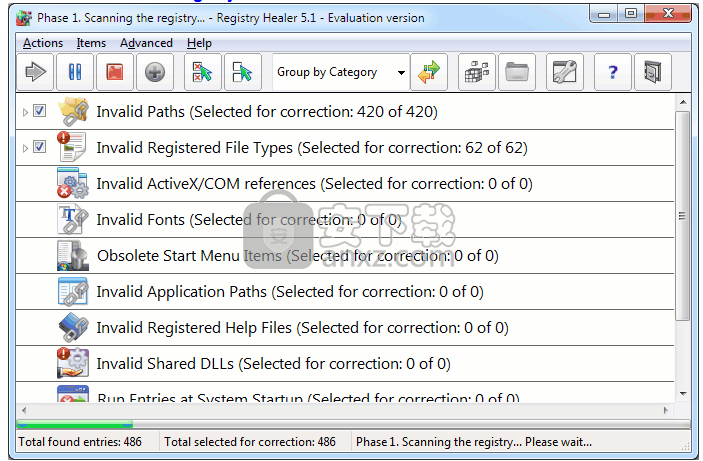Select the Invalid Paths row text
The width and height of the screenshot is (703, 461).
tap(267, 112)
